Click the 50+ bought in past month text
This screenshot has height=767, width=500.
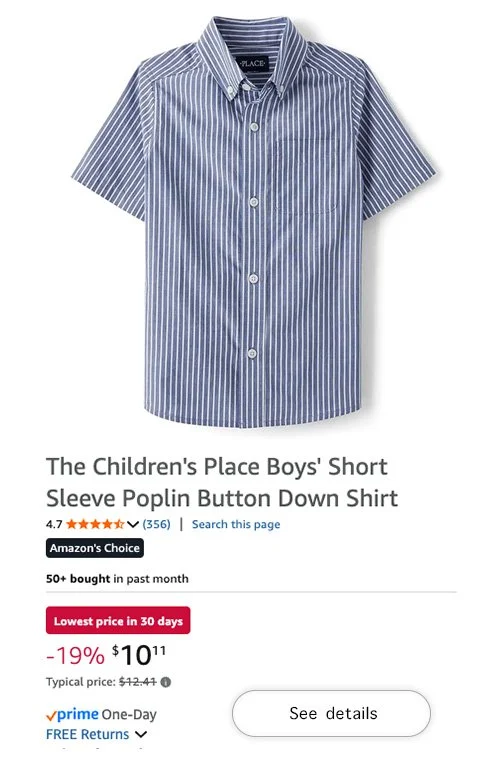pyautogui.click(x=117, y=579)
